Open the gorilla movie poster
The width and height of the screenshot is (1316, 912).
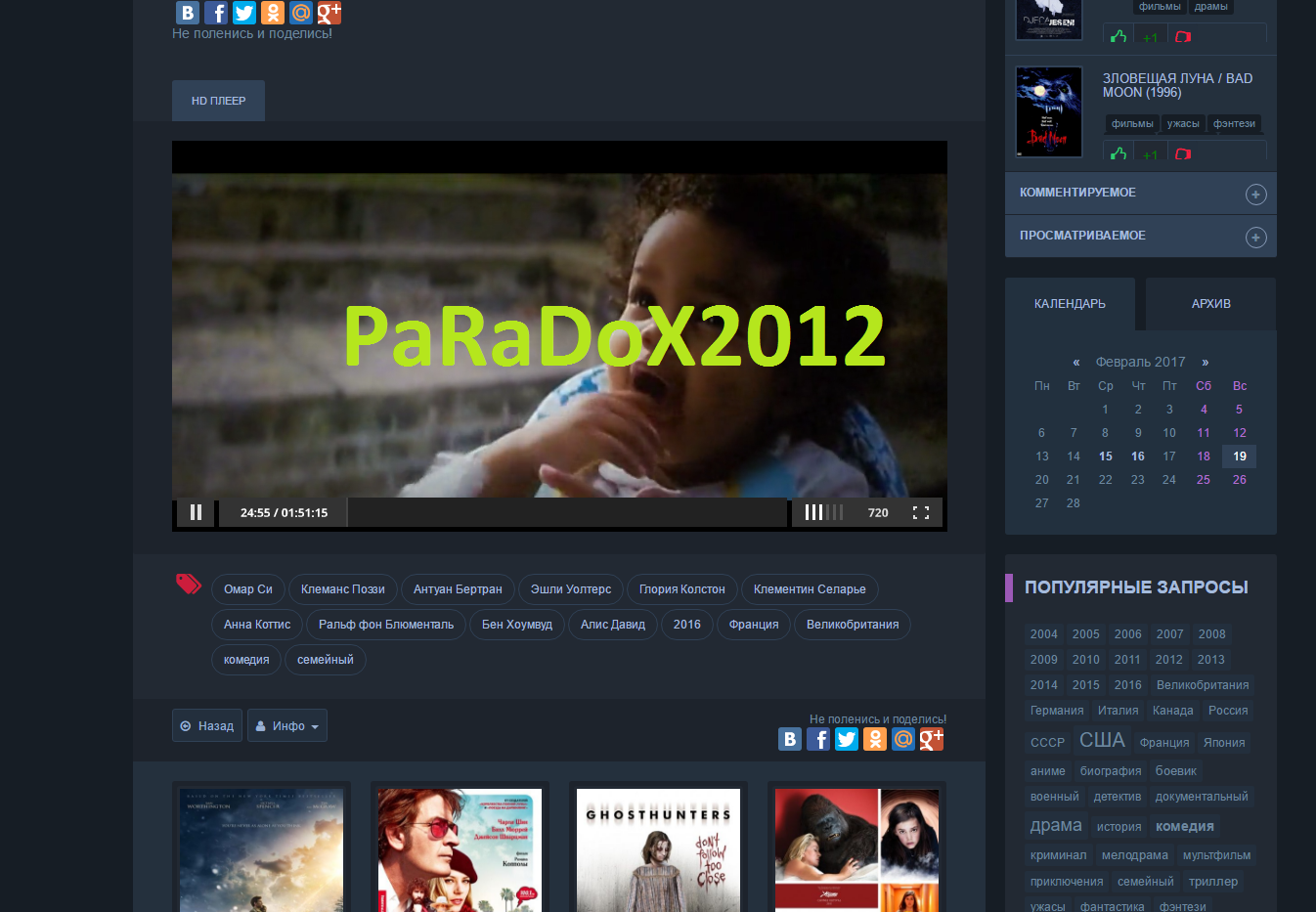pyautogui.click(x=856, y=849)
